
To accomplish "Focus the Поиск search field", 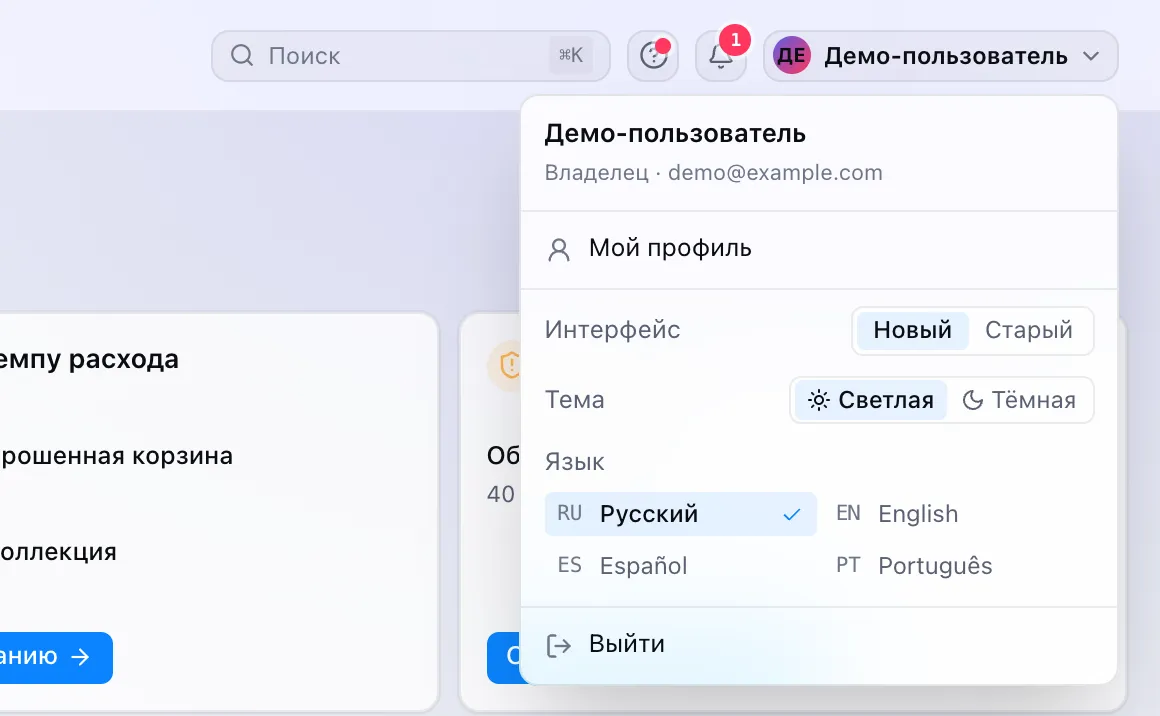I will tap(411, 55).
